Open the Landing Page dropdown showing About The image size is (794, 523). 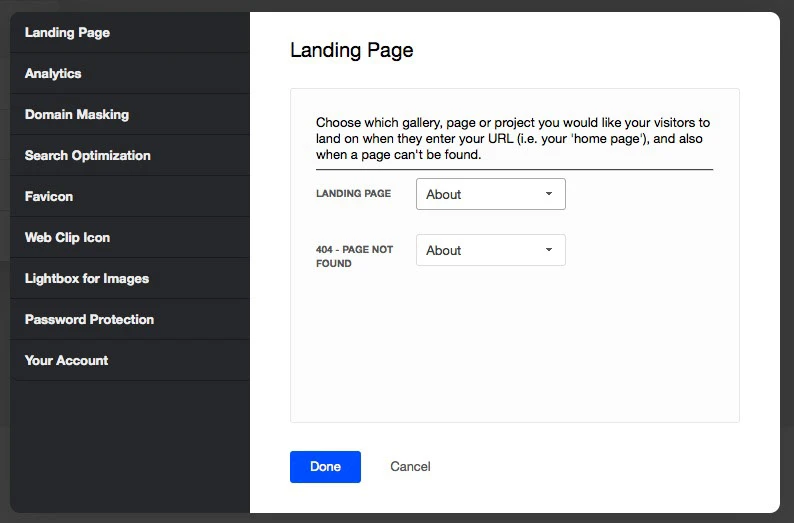point(480,194)
